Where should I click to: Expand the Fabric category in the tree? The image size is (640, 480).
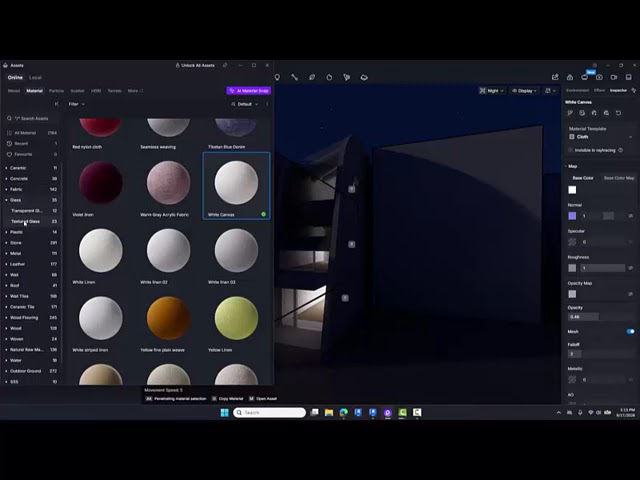pyautogui.click(x=6, y=189)
